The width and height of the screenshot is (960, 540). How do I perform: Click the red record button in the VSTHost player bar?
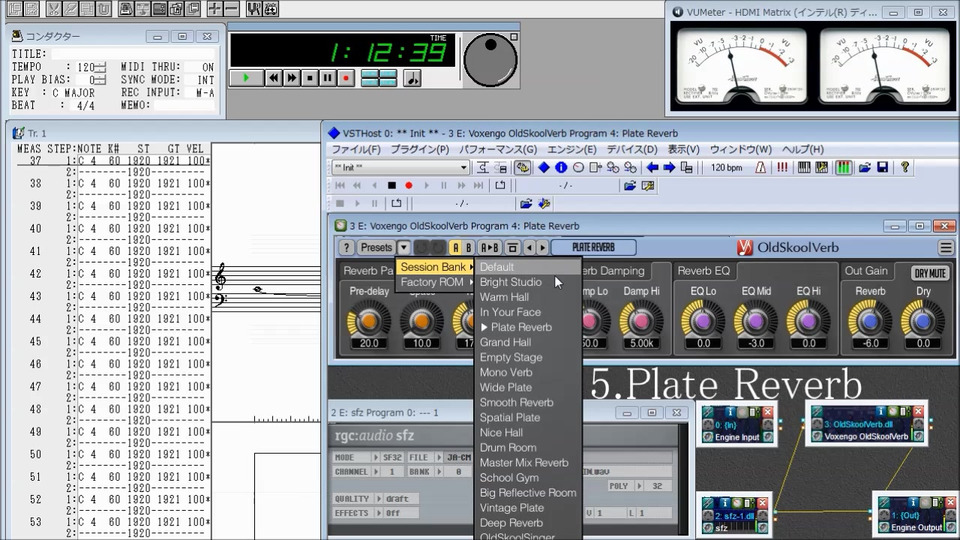tap(408, 186)
